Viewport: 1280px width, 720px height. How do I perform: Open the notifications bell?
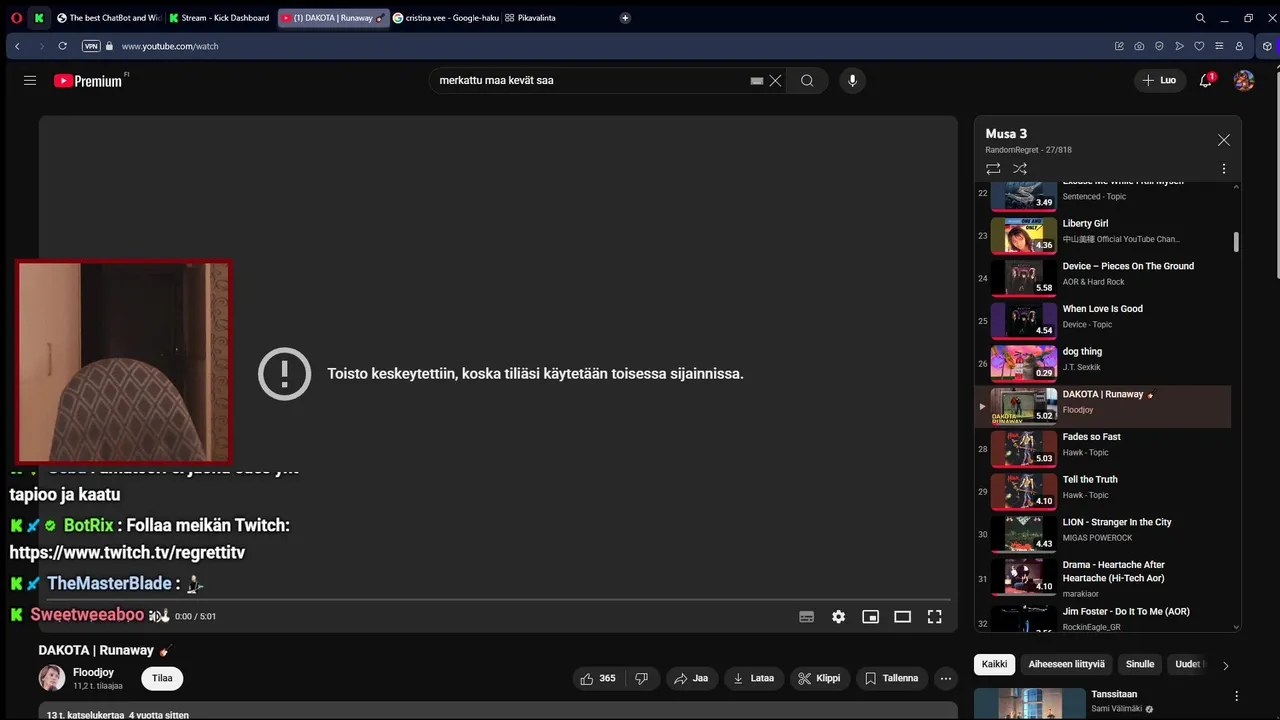pos(1206,80)
